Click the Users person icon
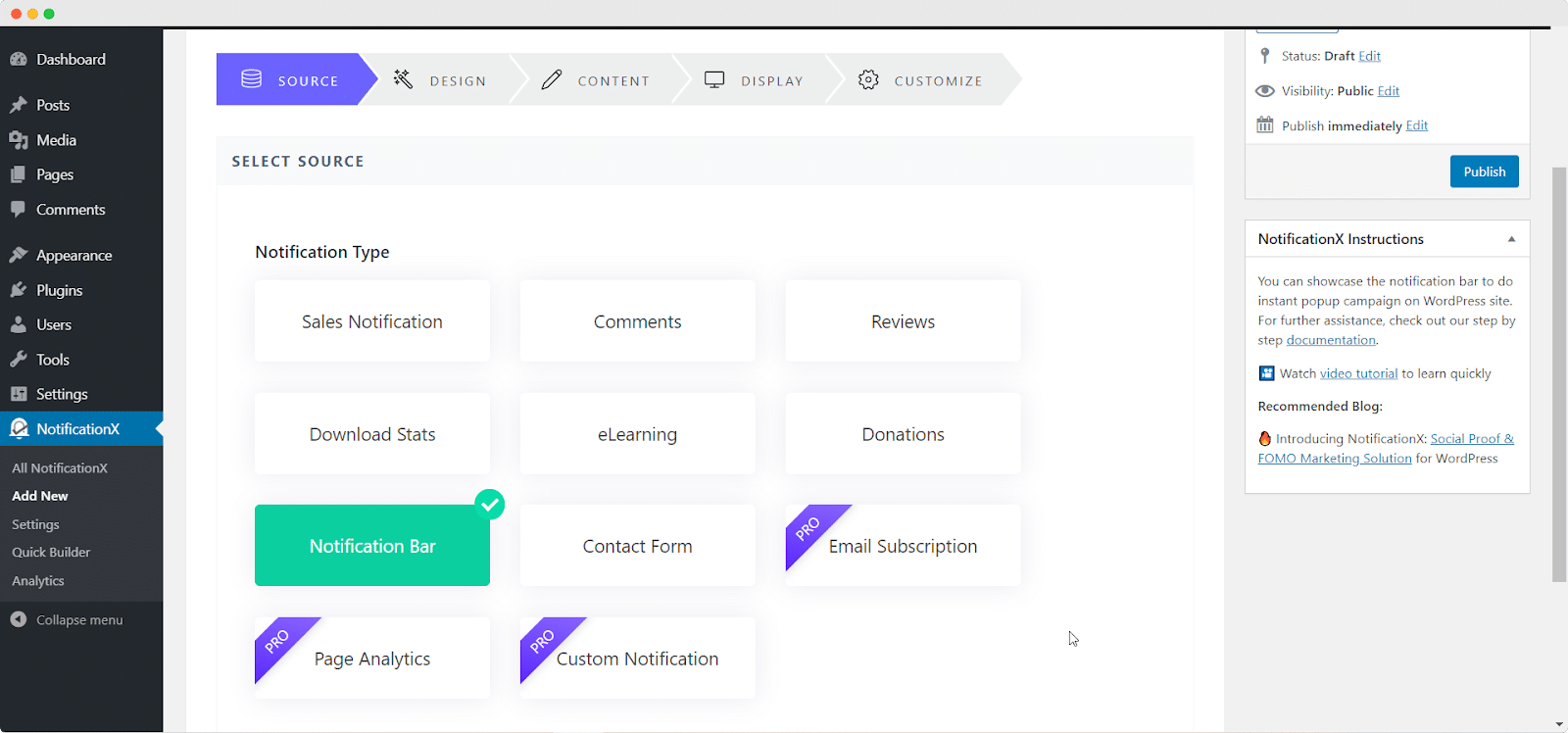 point(19,324)
